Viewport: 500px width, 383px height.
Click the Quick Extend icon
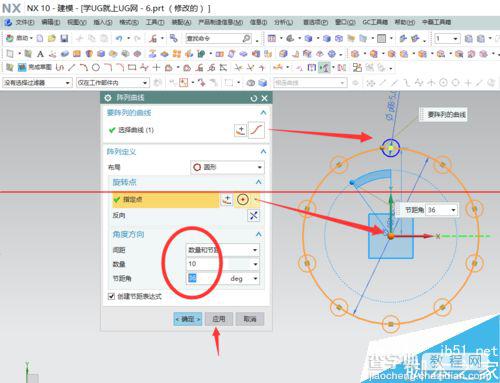(x=250, y=68)
